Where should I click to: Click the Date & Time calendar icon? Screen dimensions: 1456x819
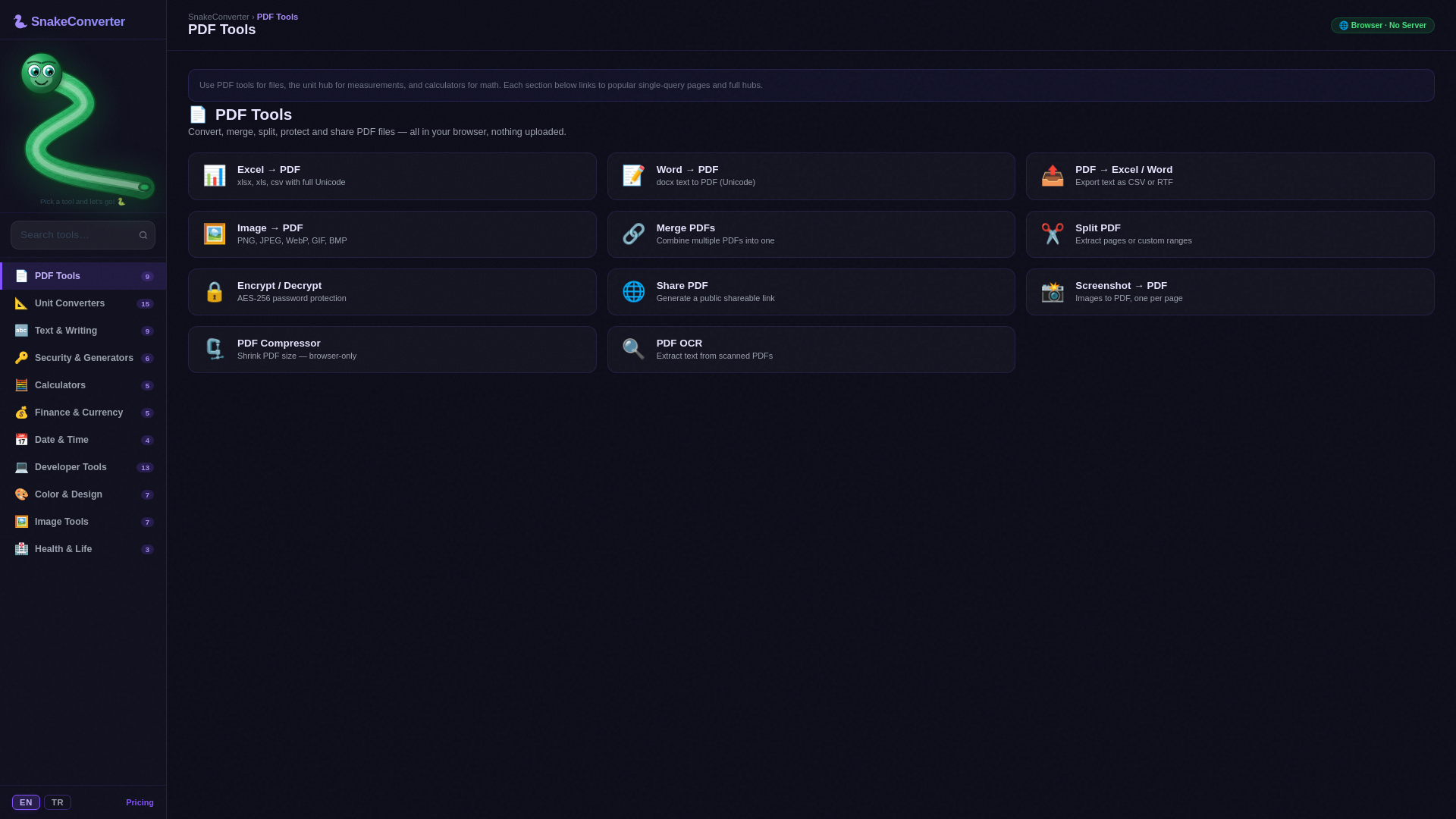pos(21,440)
